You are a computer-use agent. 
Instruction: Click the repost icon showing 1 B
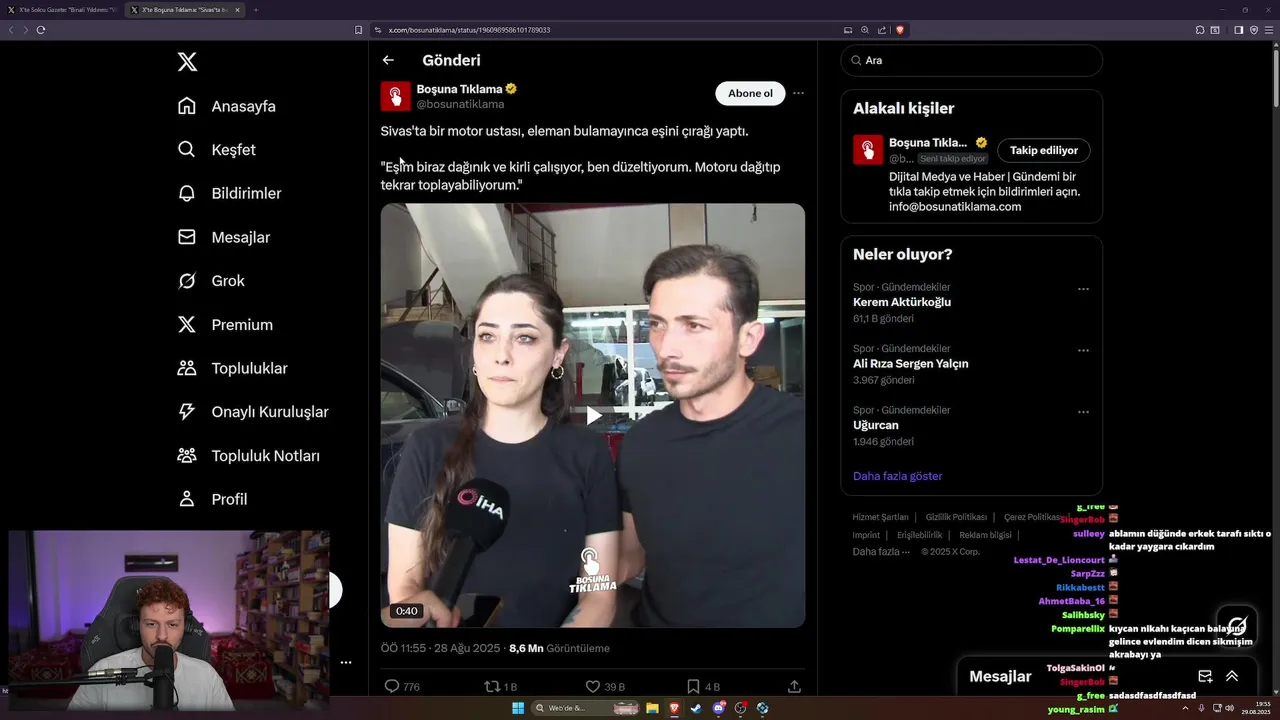tap(491, 686)
